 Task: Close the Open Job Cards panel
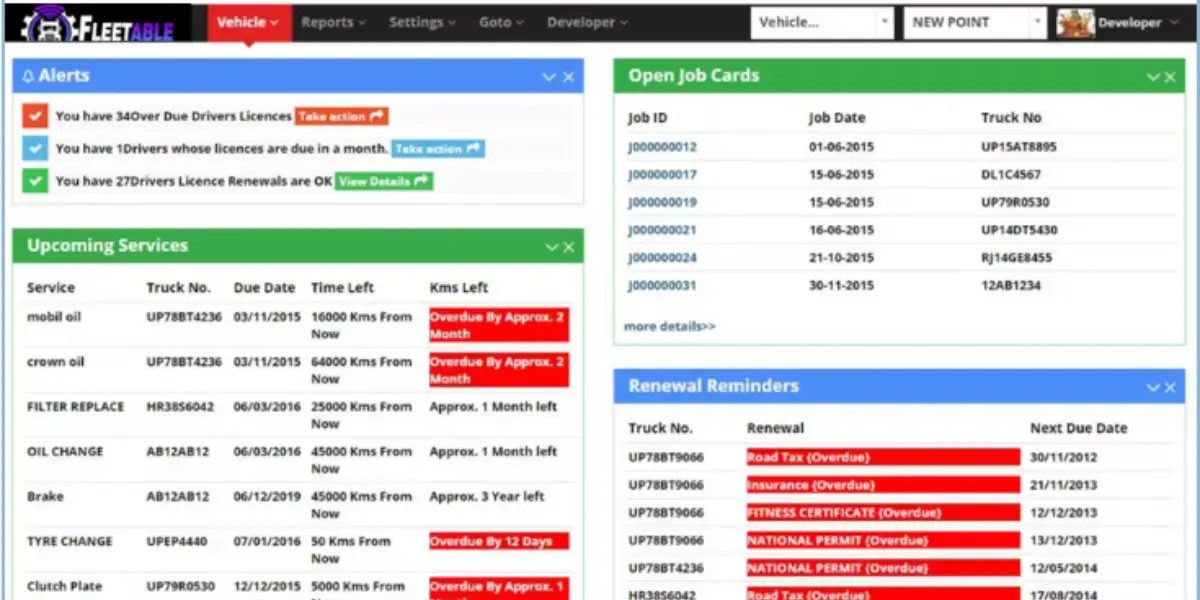click(x=1170, y=77)
